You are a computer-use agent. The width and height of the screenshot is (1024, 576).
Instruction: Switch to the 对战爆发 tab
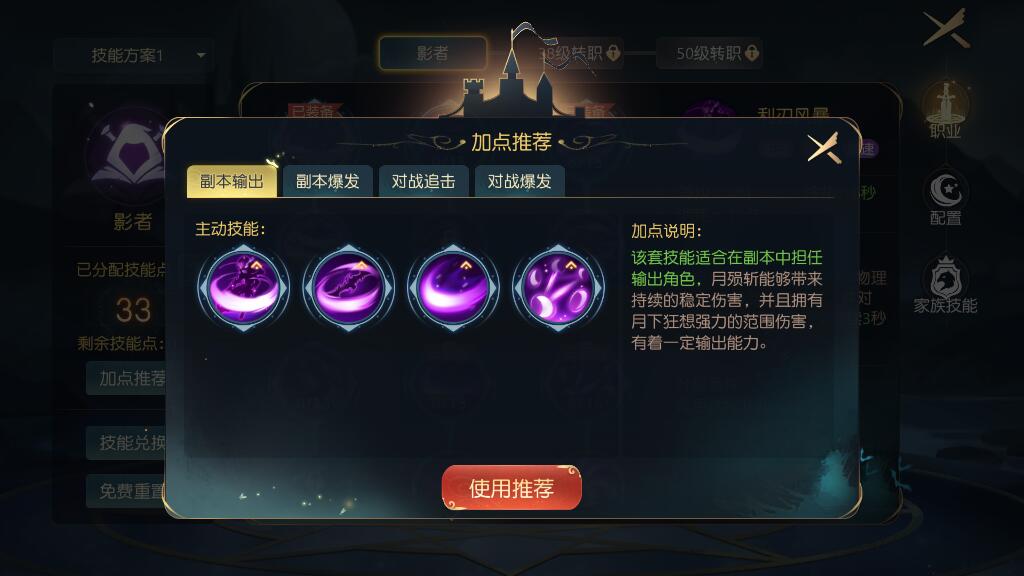[x=520, y=181]
